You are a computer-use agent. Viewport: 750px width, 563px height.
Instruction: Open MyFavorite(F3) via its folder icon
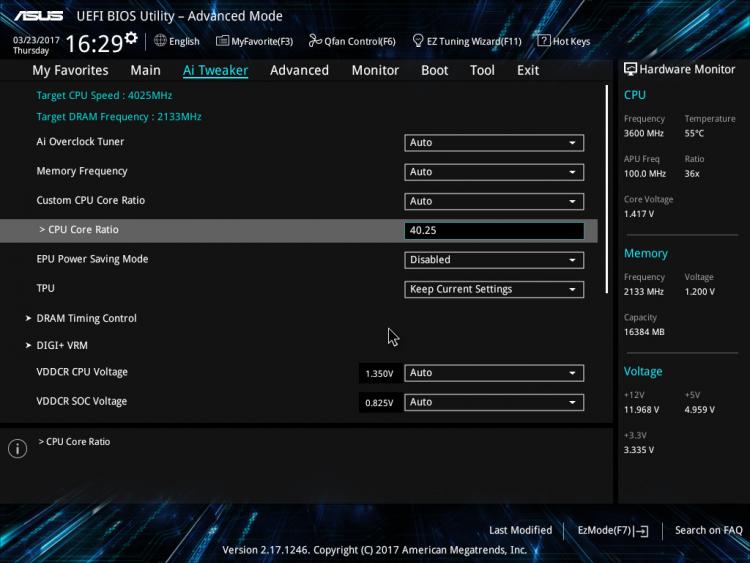(x=222, y=41)
